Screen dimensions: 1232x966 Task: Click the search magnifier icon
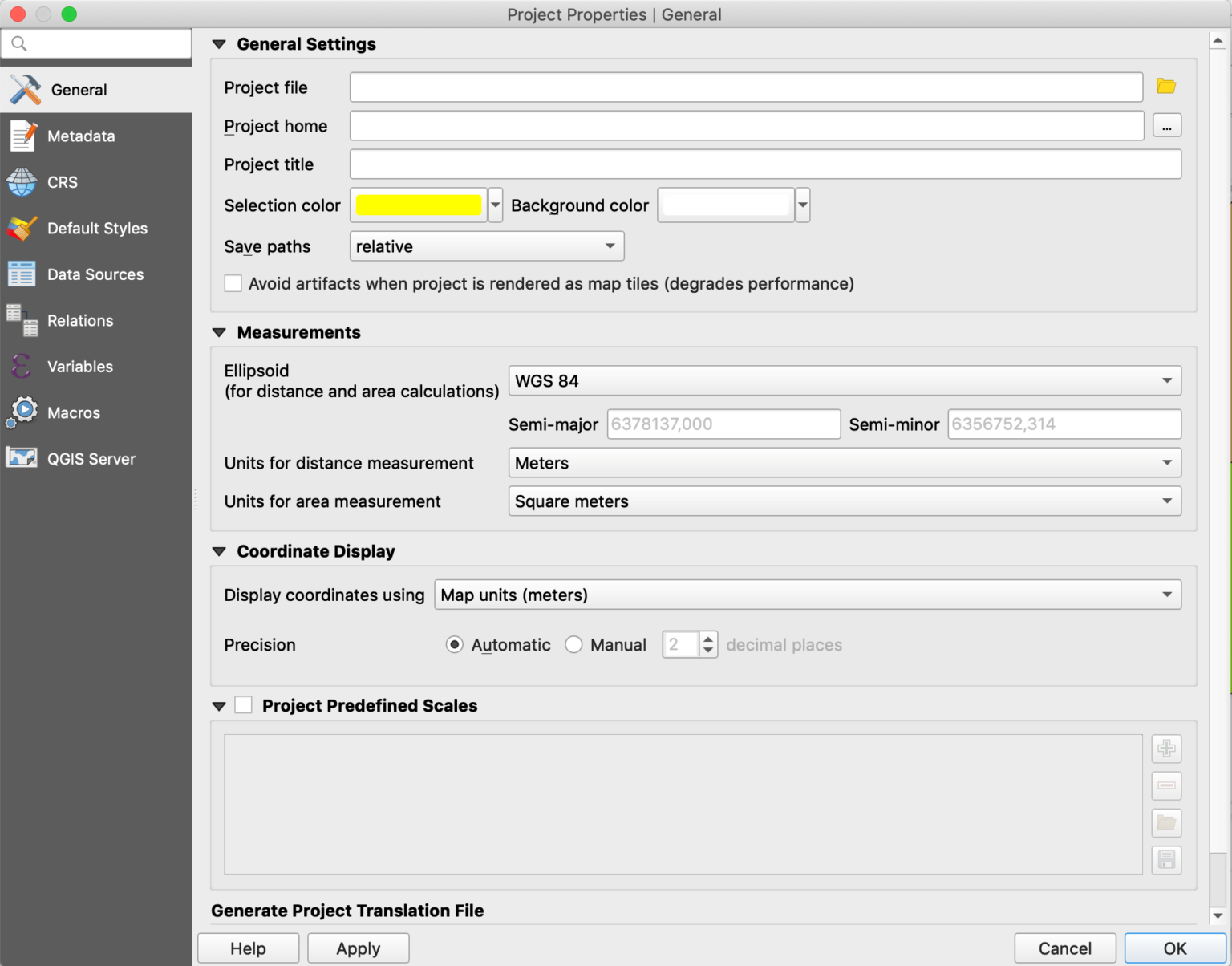click(19, 43)
